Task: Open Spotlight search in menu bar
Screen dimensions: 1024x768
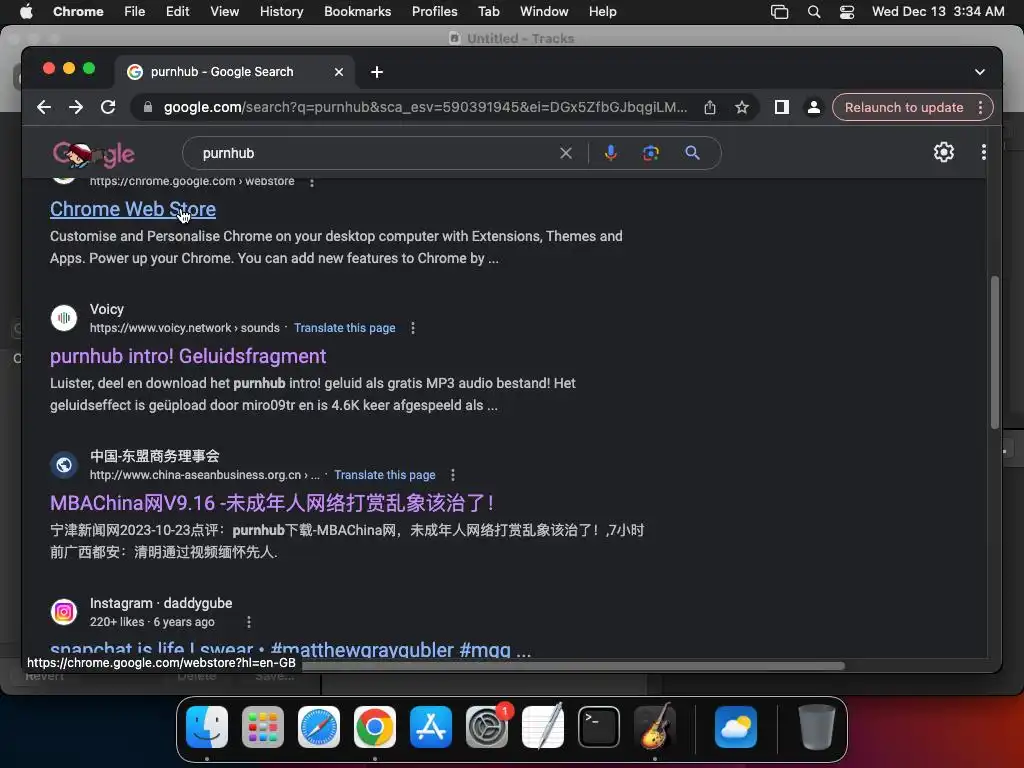Action: tap(814, 12)
